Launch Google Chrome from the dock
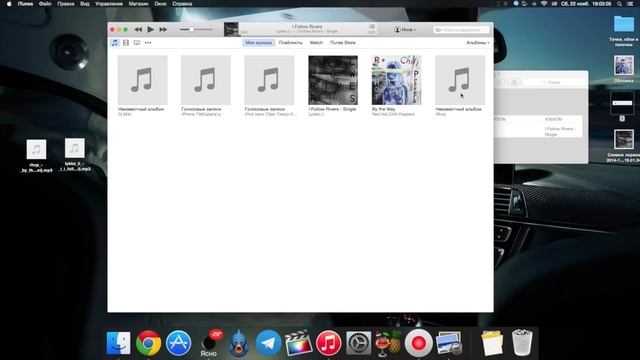 pos(148,343)
